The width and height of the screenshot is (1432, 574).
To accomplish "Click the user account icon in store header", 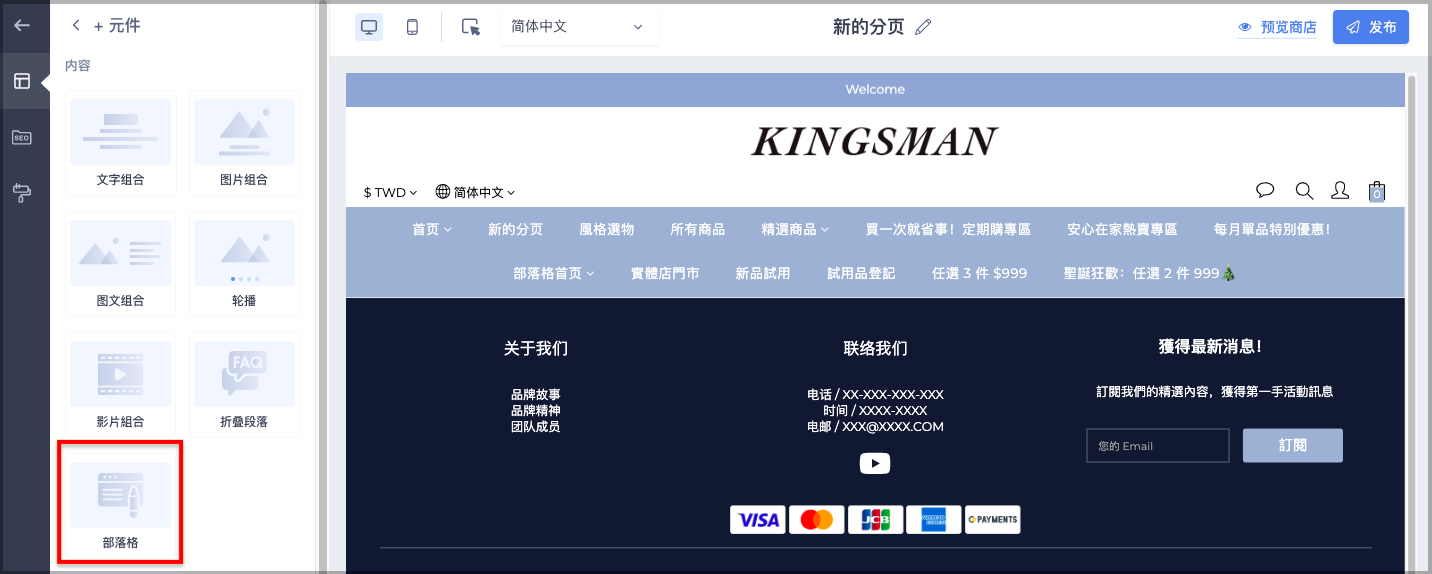I will 1340,190.
